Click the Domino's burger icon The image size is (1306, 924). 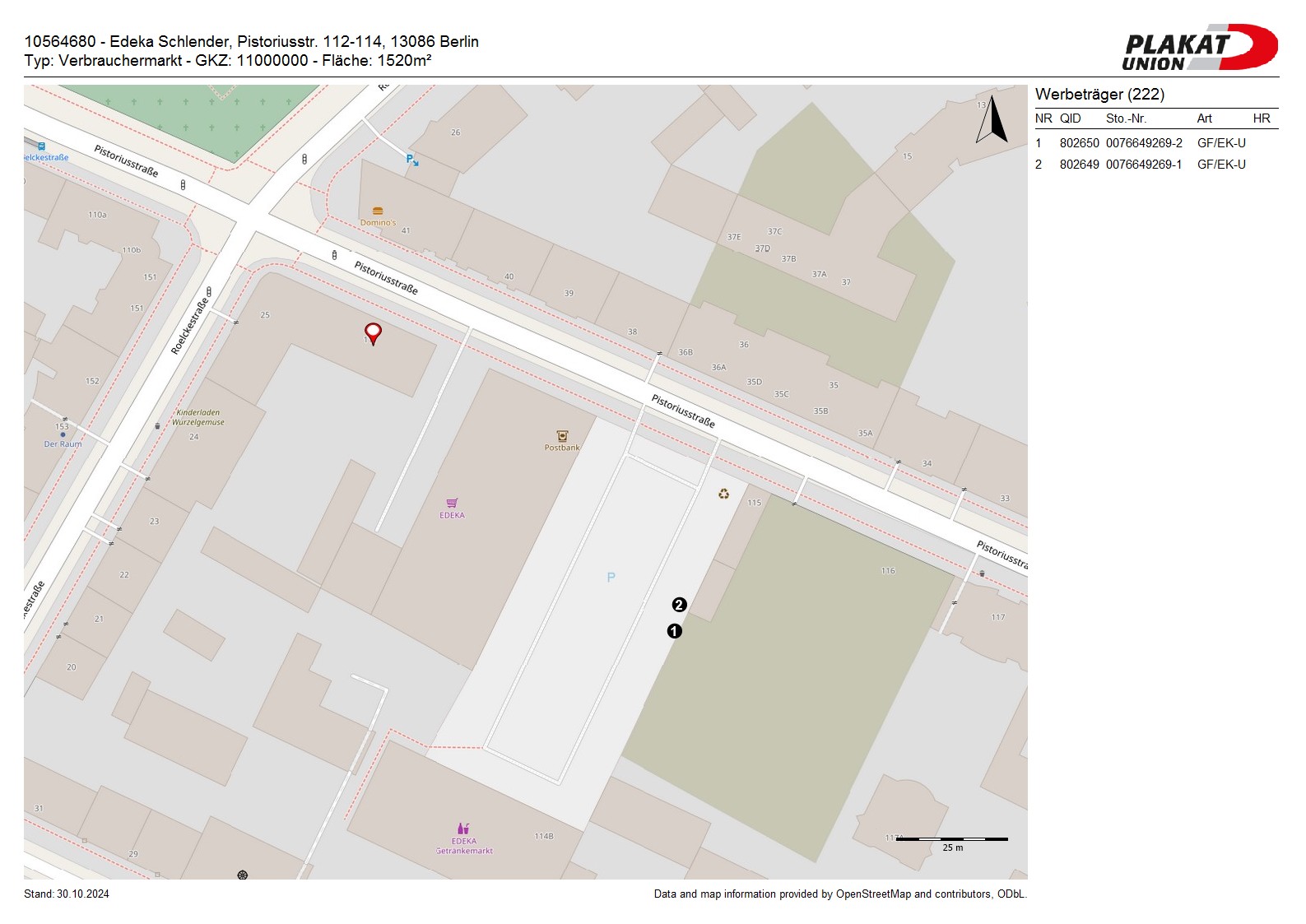[x=378, y=211]
